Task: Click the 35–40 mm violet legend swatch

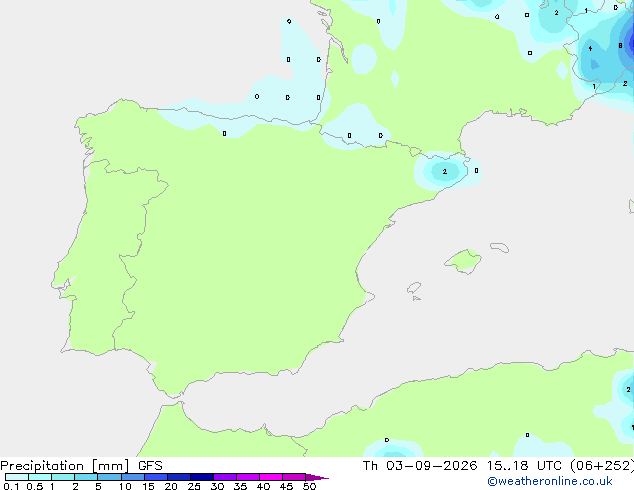Action: pyautogui.click(x=247, y=477)
